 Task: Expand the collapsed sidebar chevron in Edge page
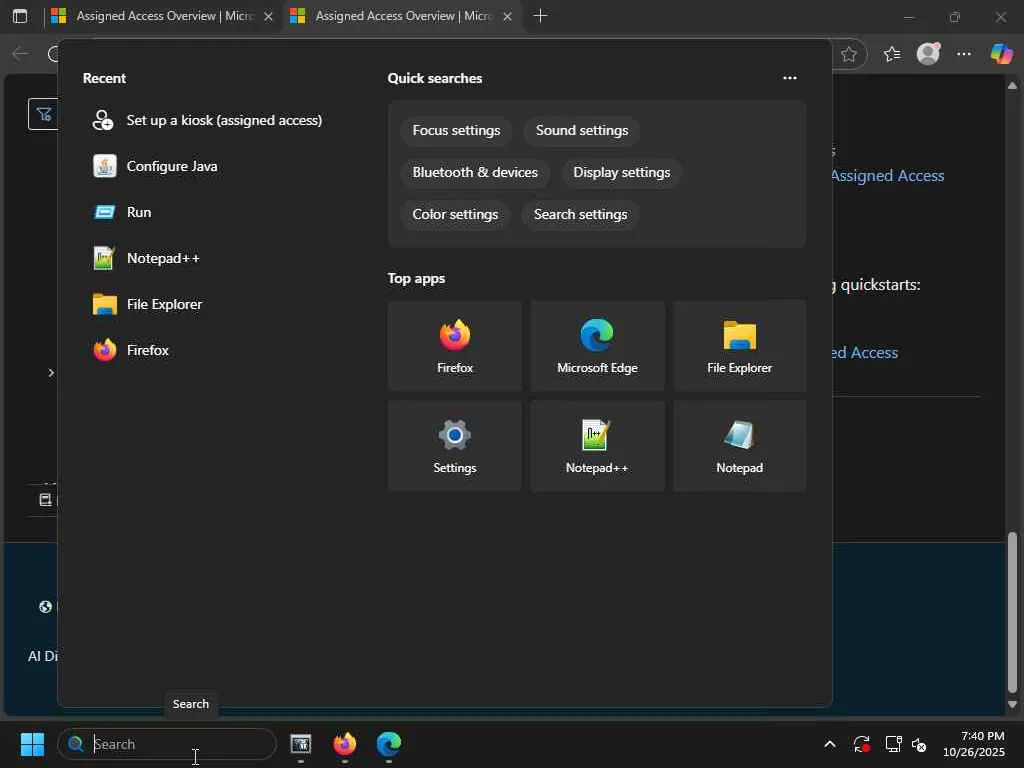(51, 373)
